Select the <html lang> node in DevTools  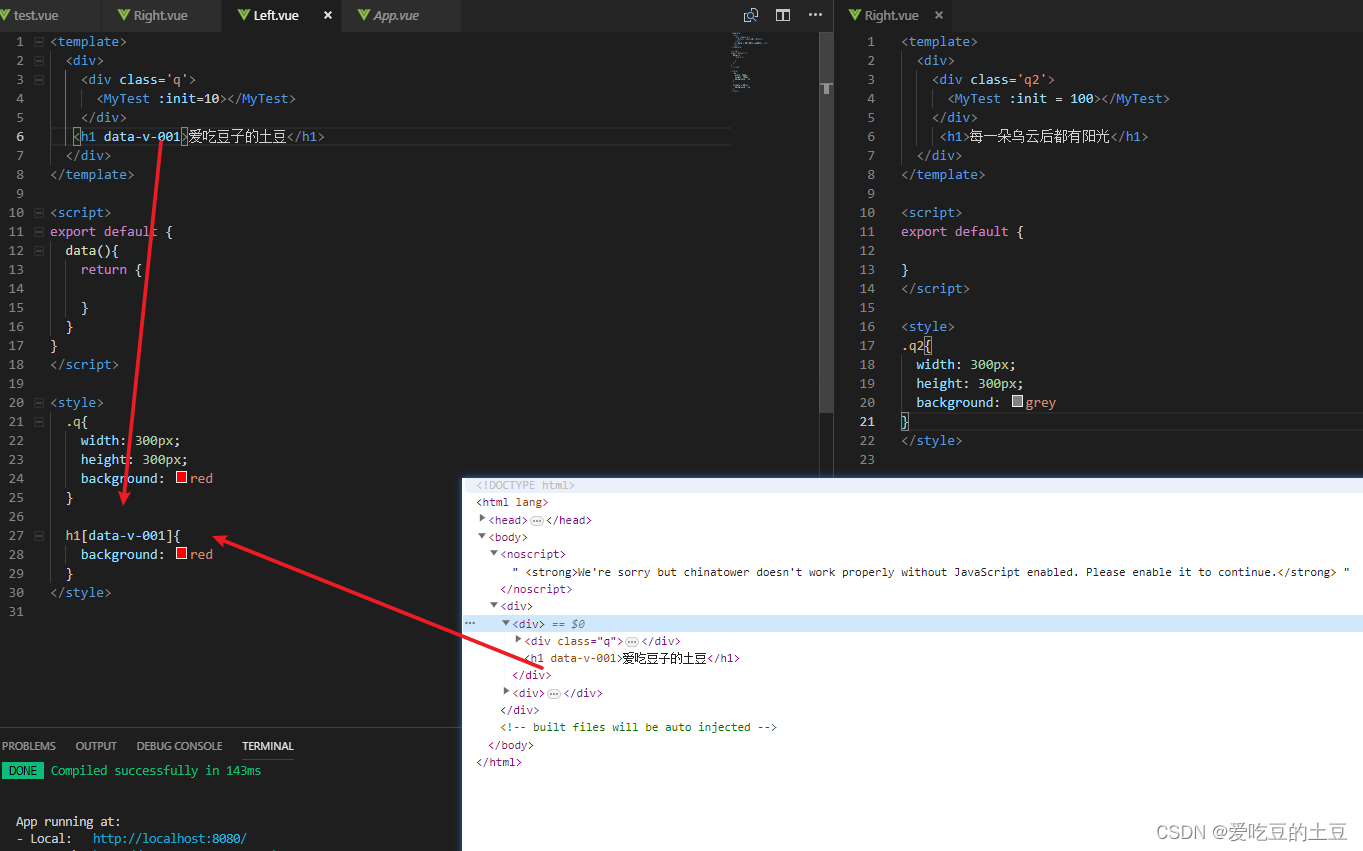[x=512, y=503]
